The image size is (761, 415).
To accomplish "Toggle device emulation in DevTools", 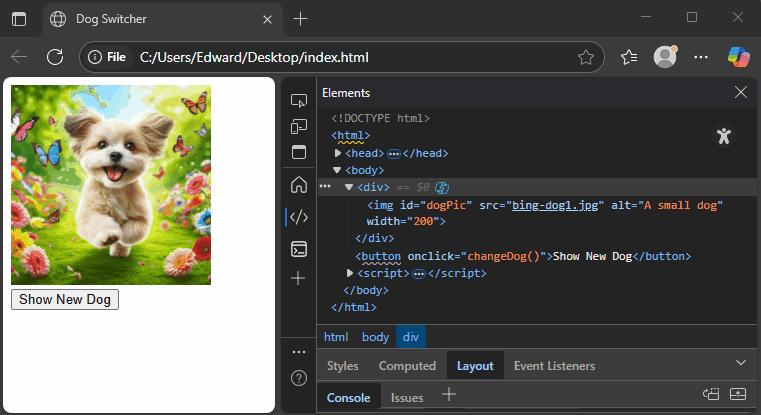I will pos(298,127).
